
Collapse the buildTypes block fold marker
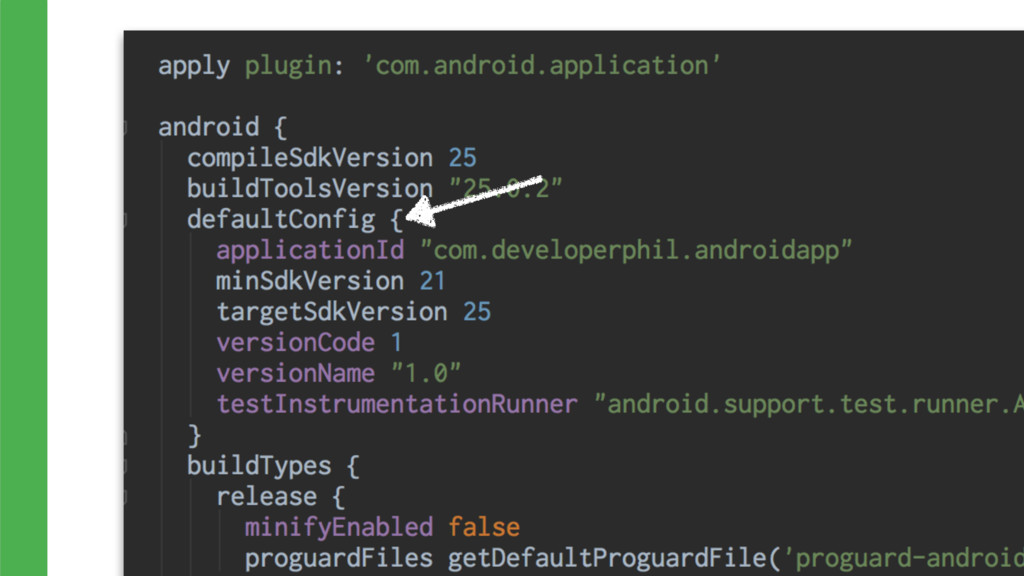(x=125, y=466)
